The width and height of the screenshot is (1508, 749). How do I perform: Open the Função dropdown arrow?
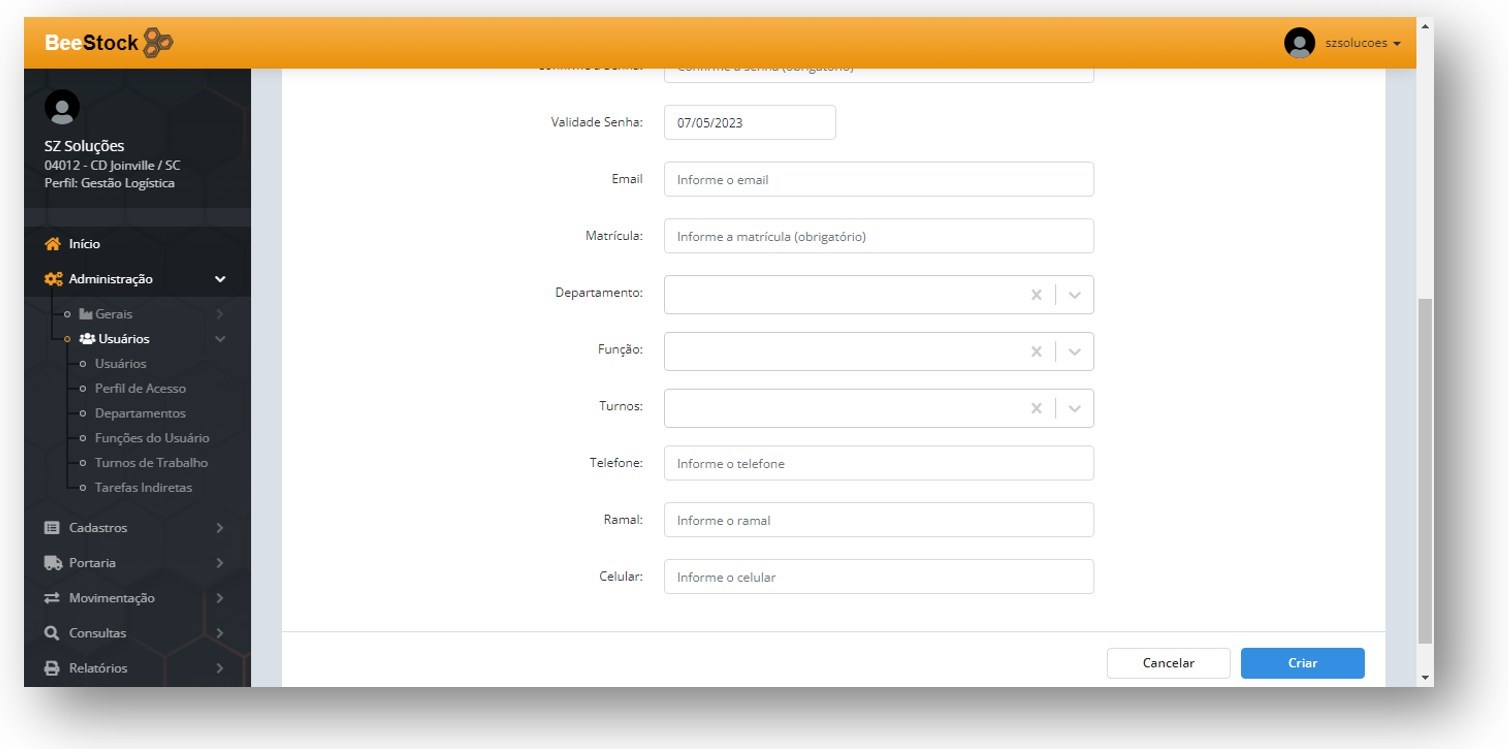point(1075,352)
